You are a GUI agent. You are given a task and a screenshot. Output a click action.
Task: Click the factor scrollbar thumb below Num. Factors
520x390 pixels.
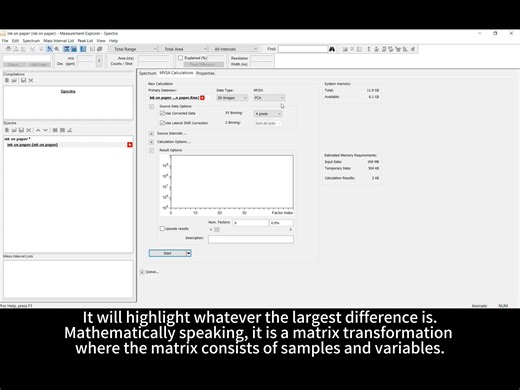tap(217, 229)
